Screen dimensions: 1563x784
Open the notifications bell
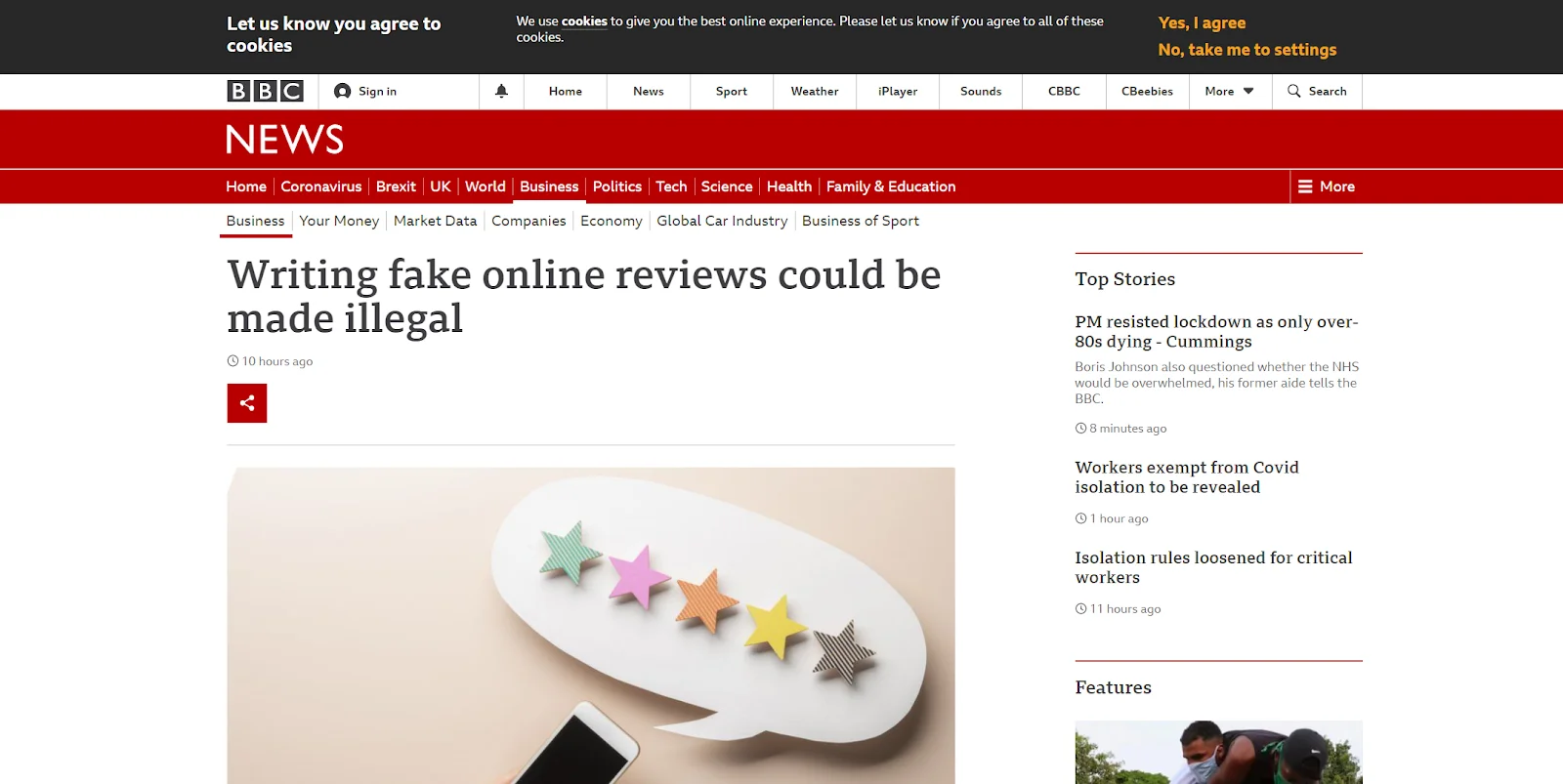coord(501,91)
